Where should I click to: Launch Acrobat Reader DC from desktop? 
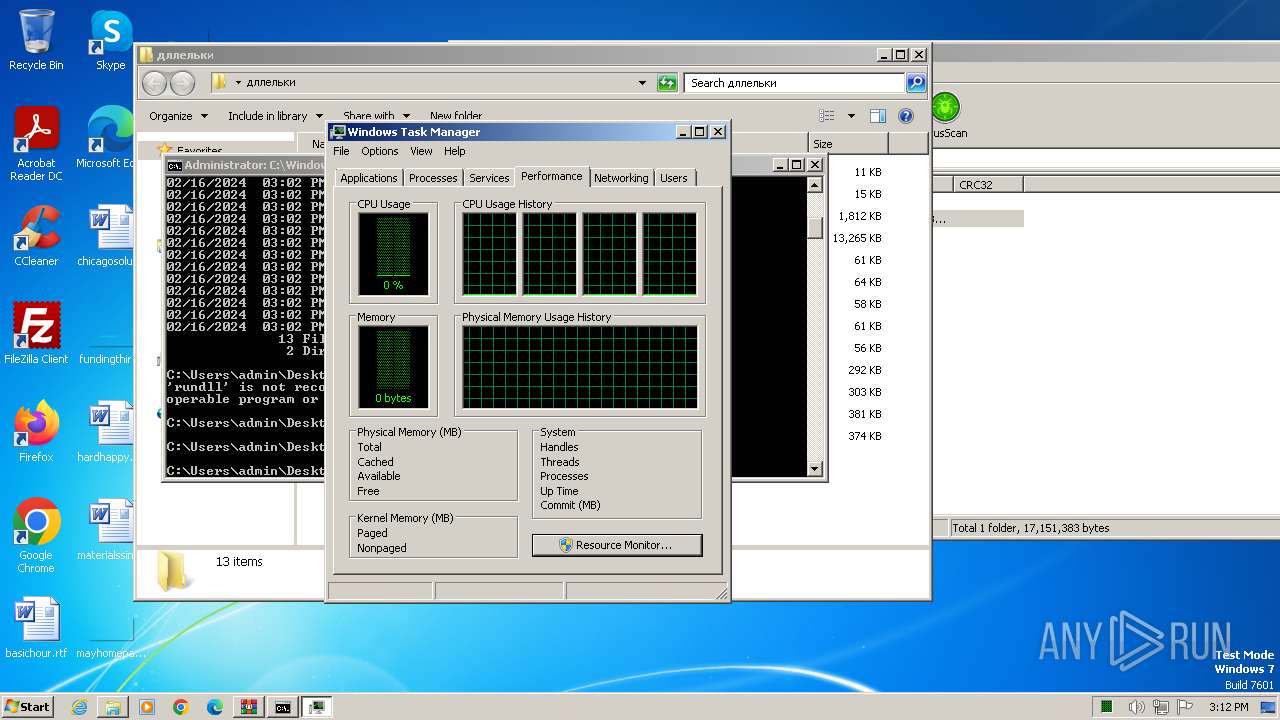point(36,144)
